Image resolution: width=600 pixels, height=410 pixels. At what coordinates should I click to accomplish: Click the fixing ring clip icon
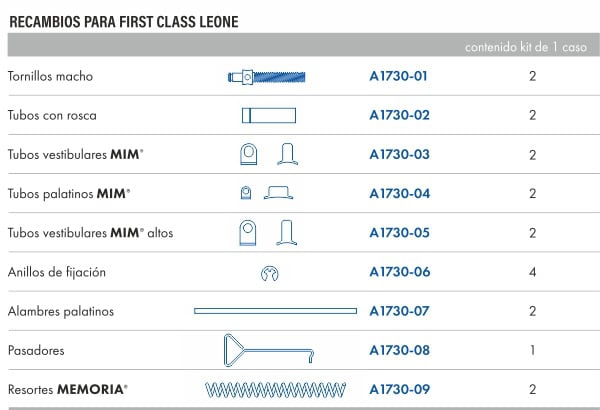270,273
